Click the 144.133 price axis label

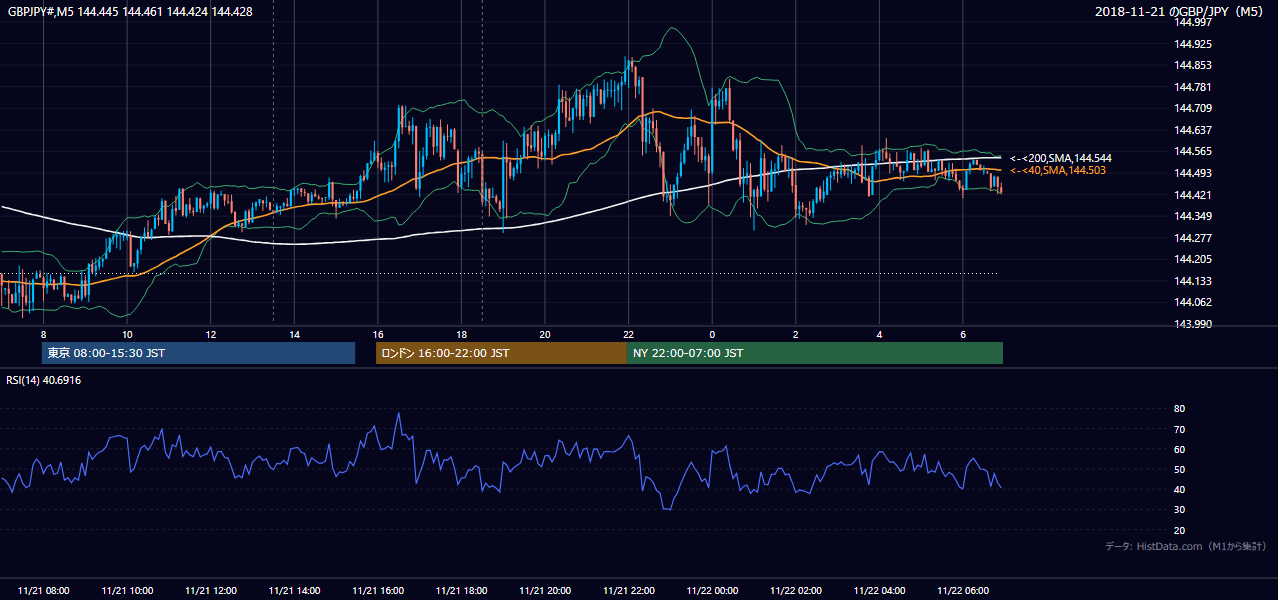pos(1193,281)
